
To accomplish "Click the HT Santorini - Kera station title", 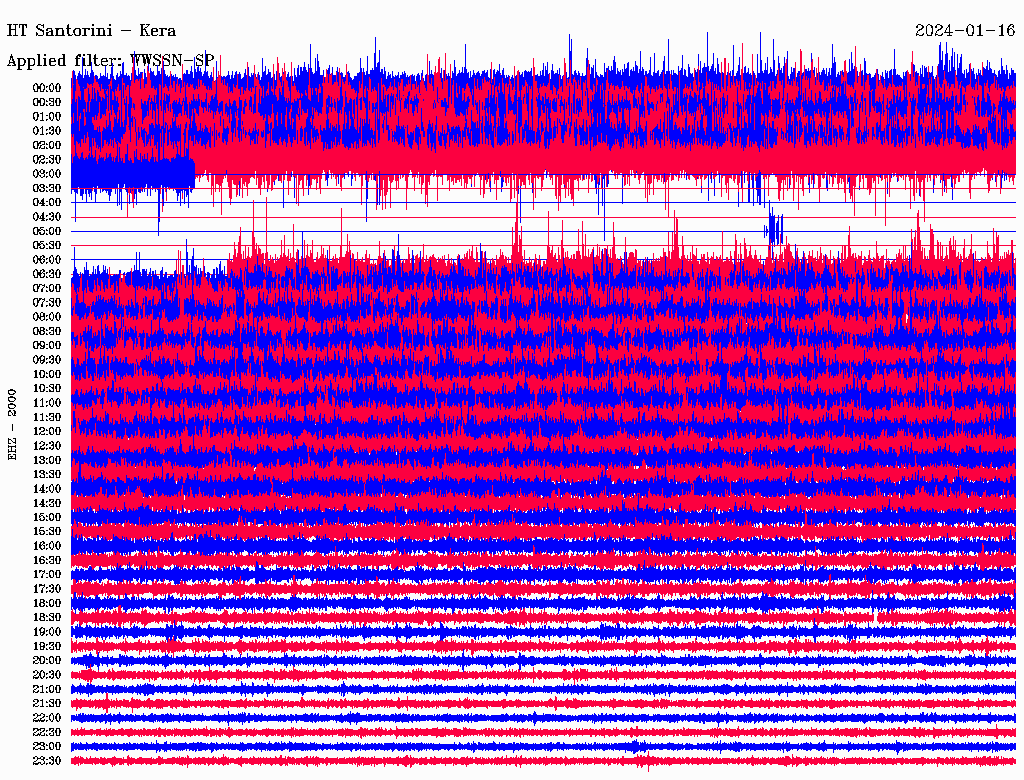I will pos(92,31).
